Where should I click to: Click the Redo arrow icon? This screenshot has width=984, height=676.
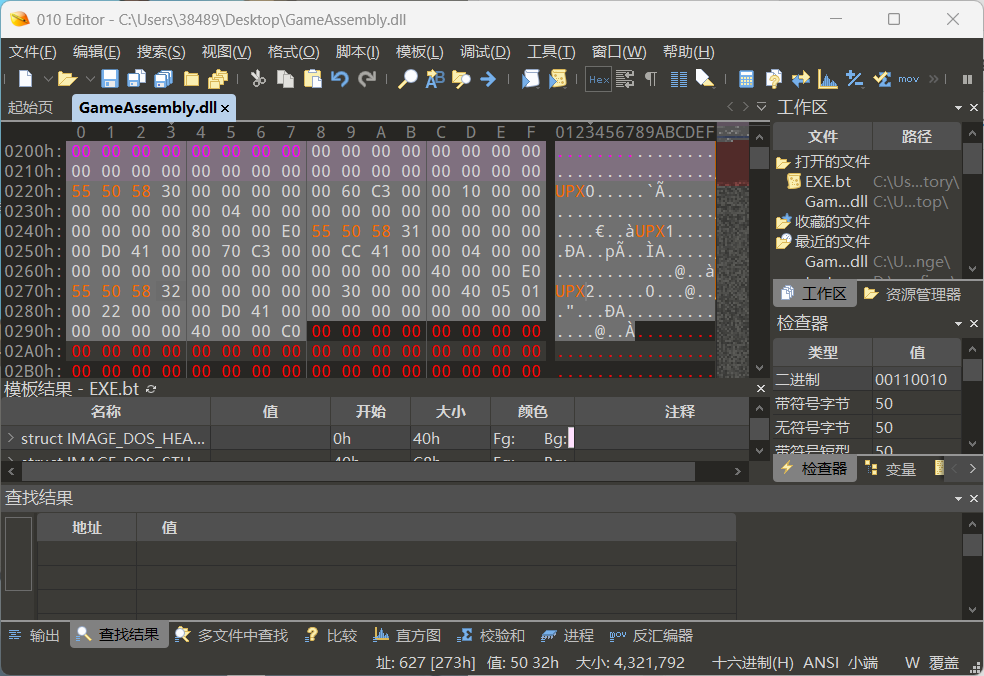tap(367, 78)
